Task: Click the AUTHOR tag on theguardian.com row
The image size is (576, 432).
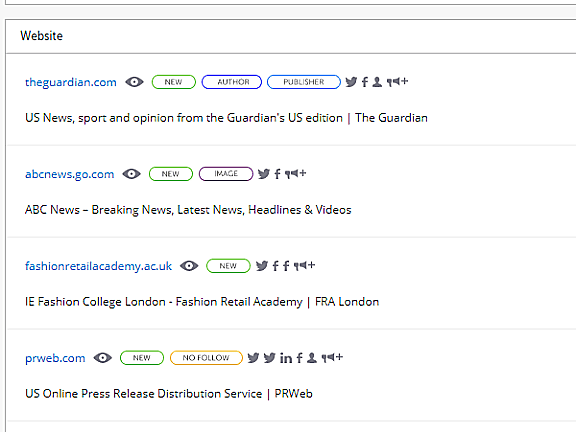Action: pos(232,82)
